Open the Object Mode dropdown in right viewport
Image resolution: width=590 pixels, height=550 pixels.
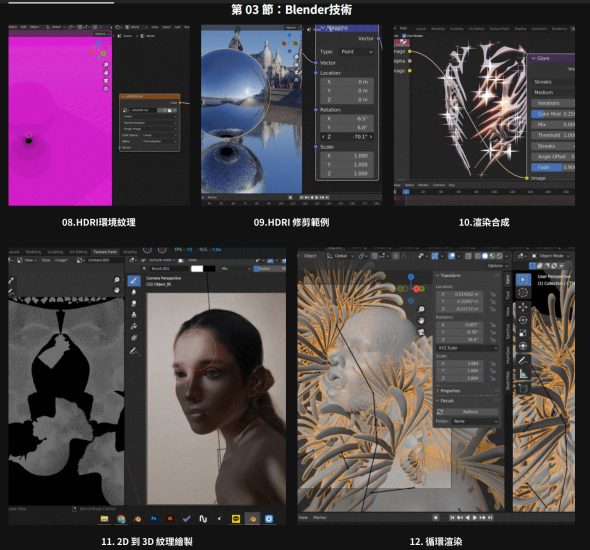(x=551, y=256)
